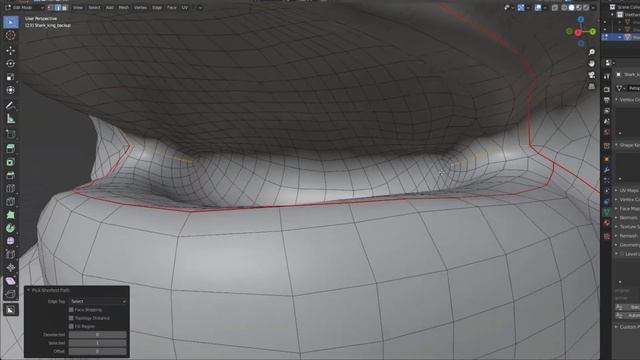Check the Face Stepping checkbox
The height and width of the screenshot is (360, 640).
pyautogui.click(x=71, y=310)
